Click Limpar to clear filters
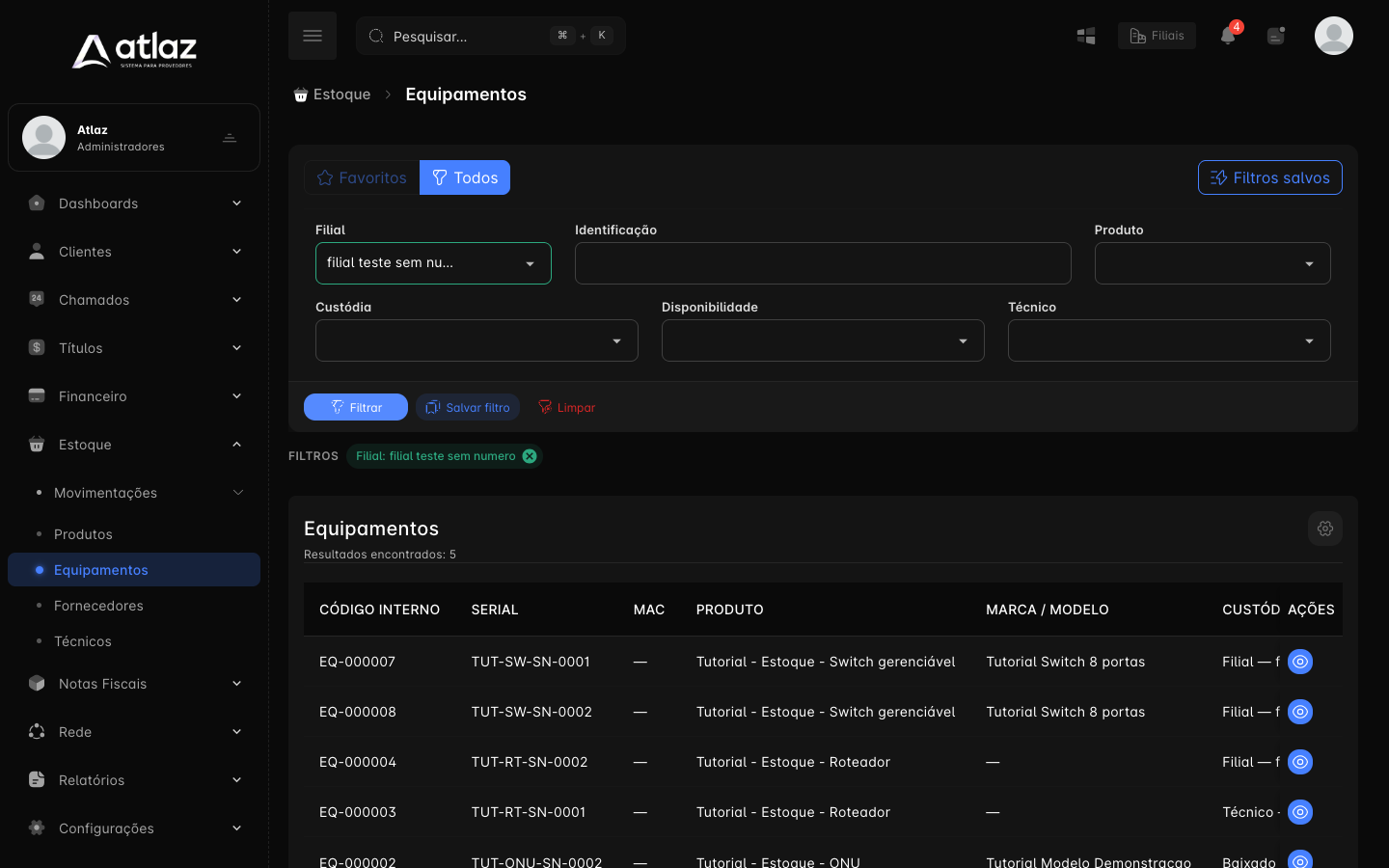The width and height of the screenshot is (1389, 868). 566,407
